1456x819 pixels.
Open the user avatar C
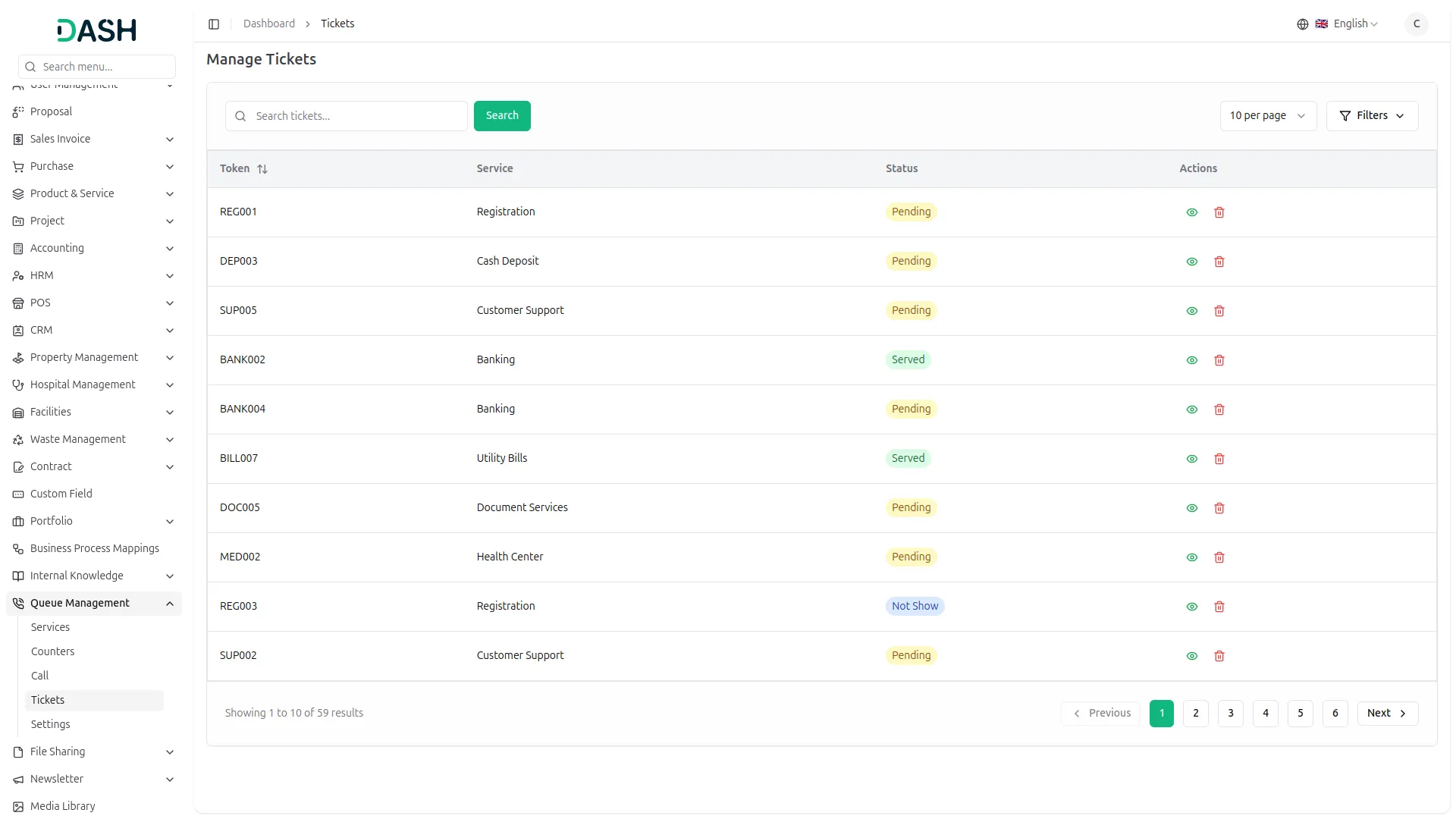click(1416, 24)
